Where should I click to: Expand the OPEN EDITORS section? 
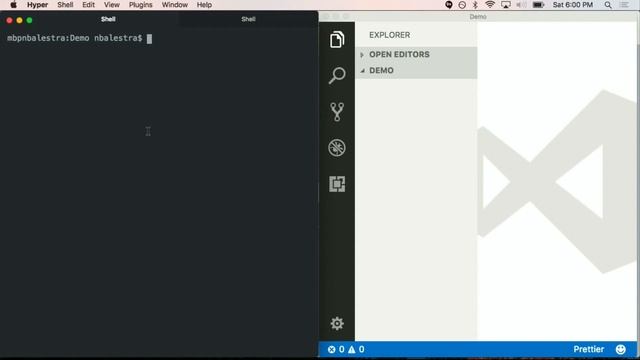(x=416, y=54)
